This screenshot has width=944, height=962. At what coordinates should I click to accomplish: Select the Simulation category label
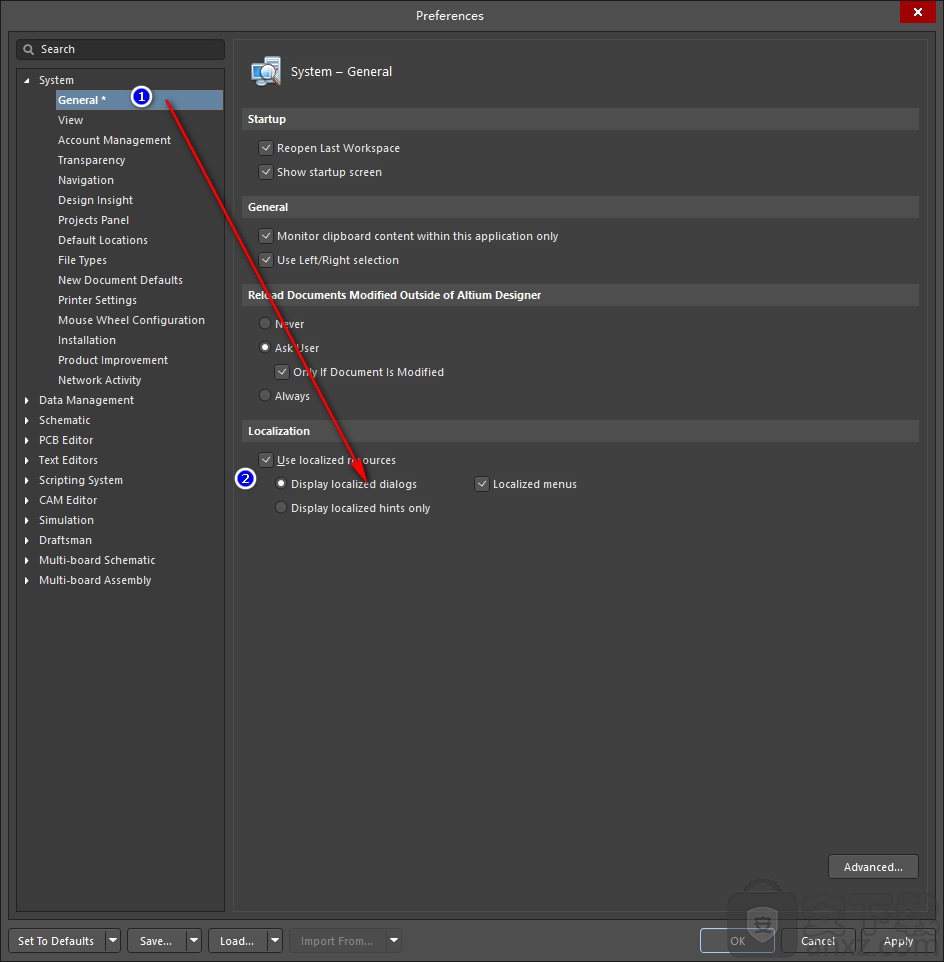66,520
